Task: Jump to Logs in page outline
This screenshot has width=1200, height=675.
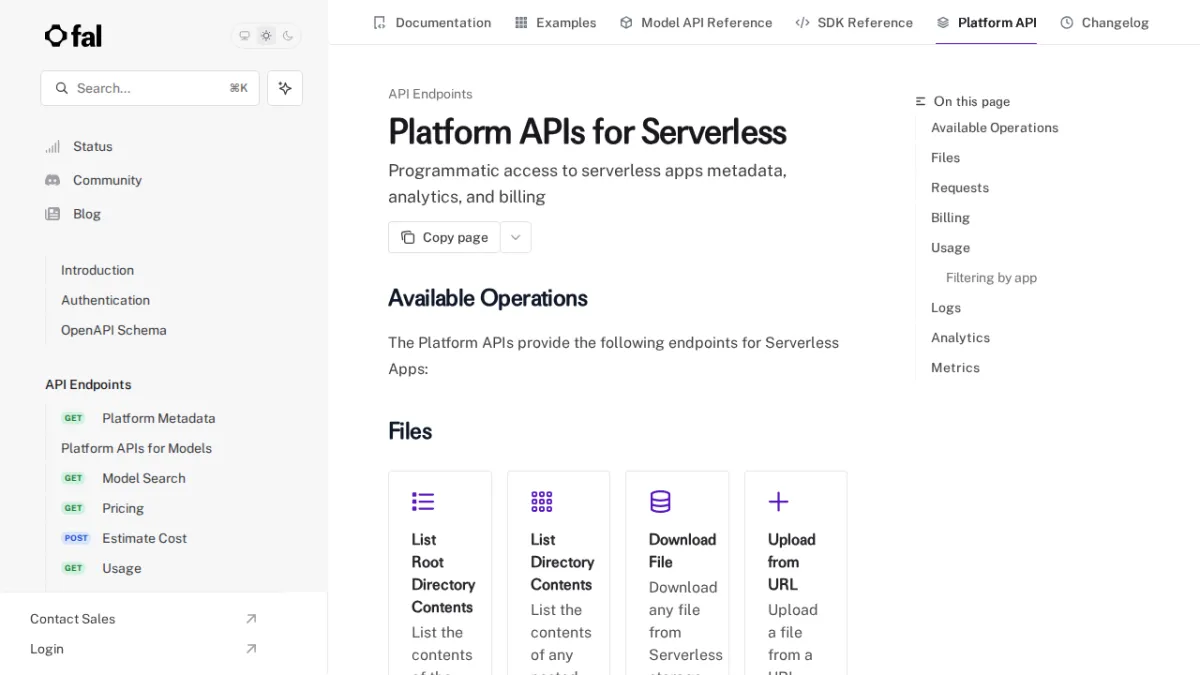Action: point(946,308)
